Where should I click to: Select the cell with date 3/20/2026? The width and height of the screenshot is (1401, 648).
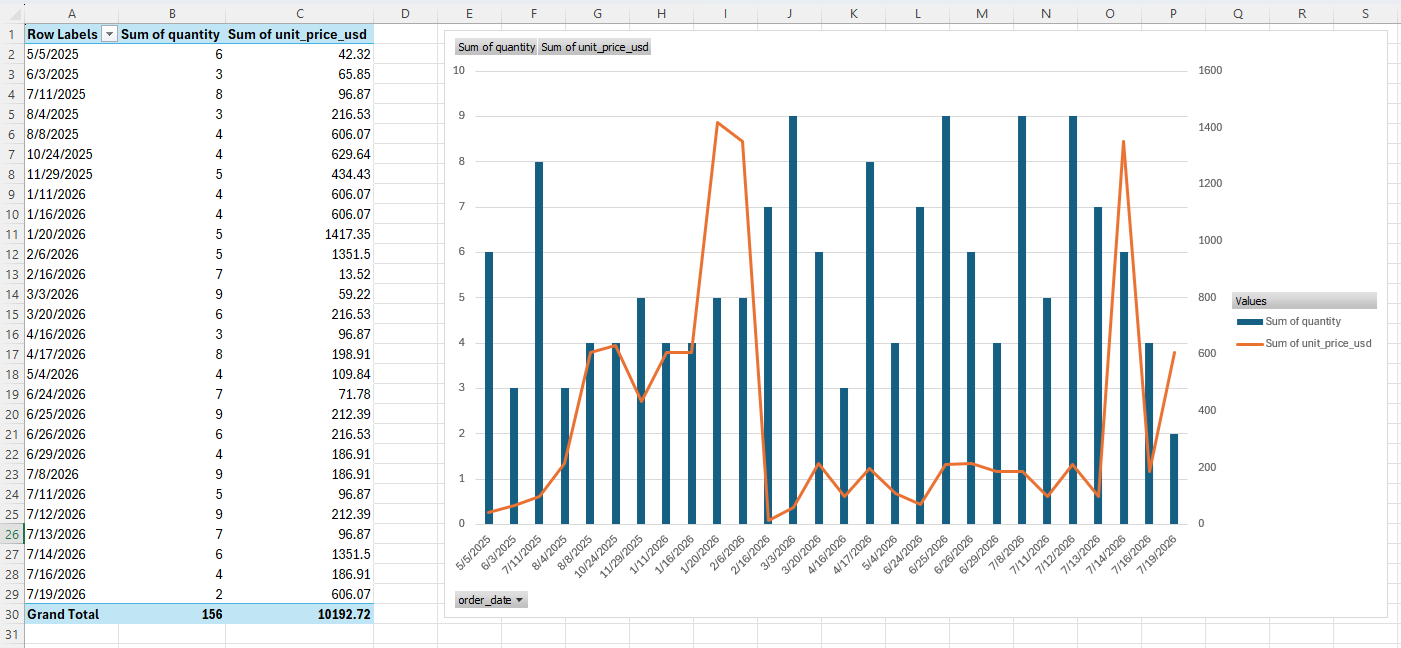[x=71, y=314]
